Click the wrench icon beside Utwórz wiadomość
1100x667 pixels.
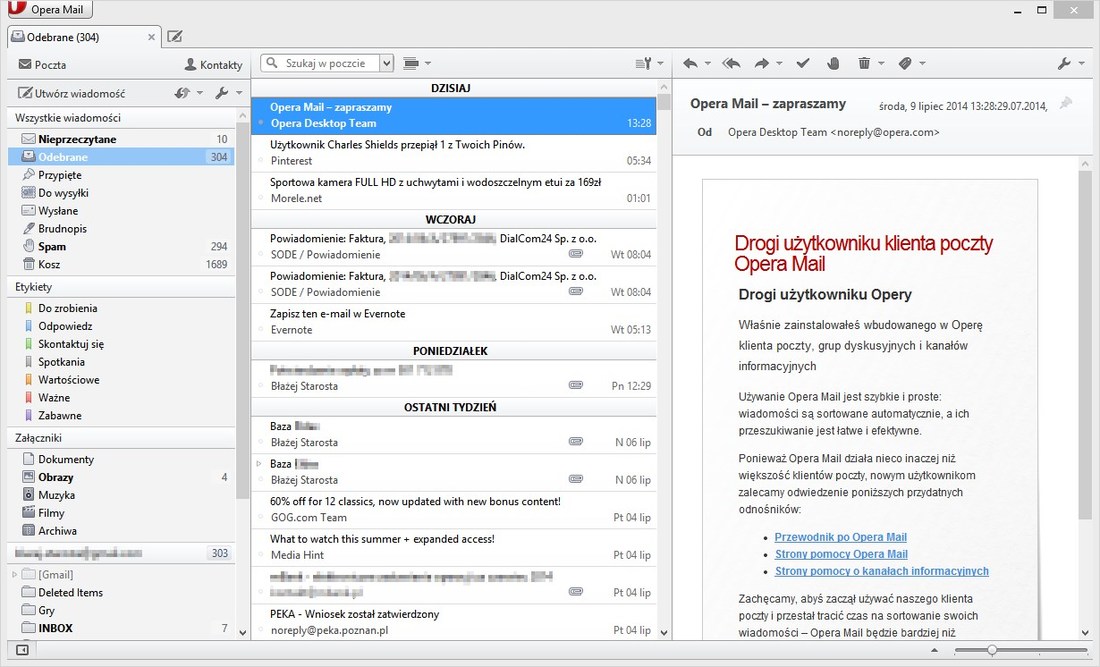(222, 93)
